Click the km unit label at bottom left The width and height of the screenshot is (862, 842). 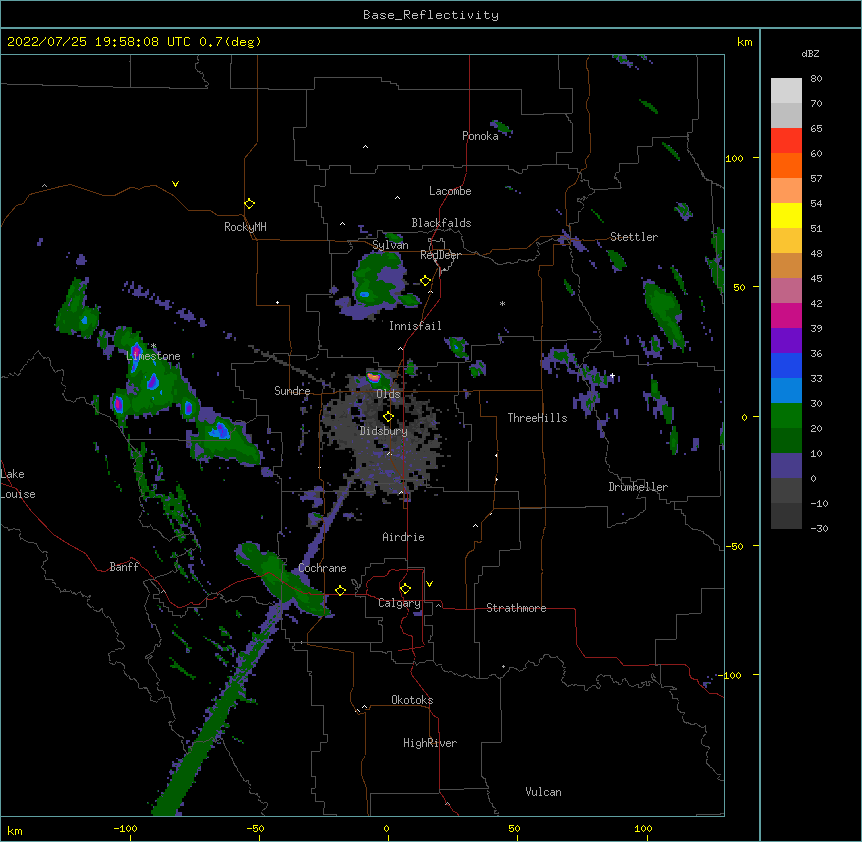tap(14, 831)
